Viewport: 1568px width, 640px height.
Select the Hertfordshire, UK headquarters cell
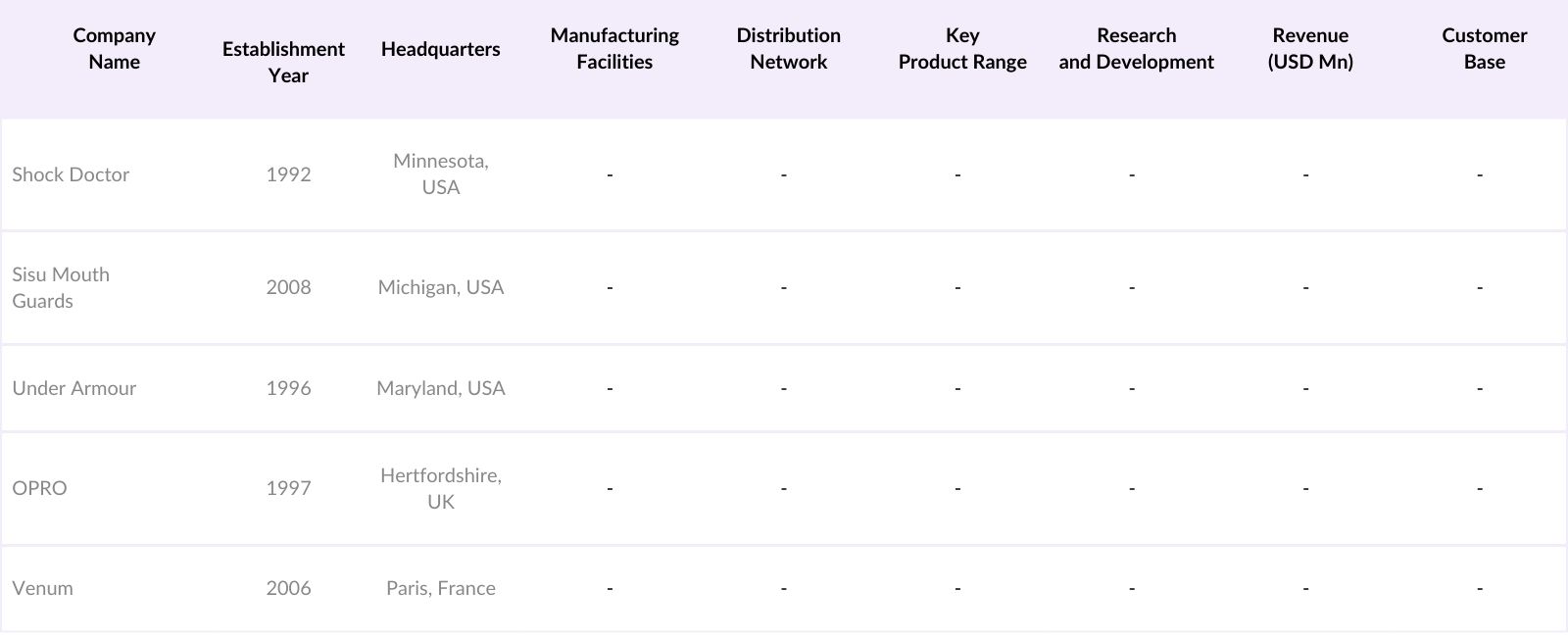coord(441,488)
